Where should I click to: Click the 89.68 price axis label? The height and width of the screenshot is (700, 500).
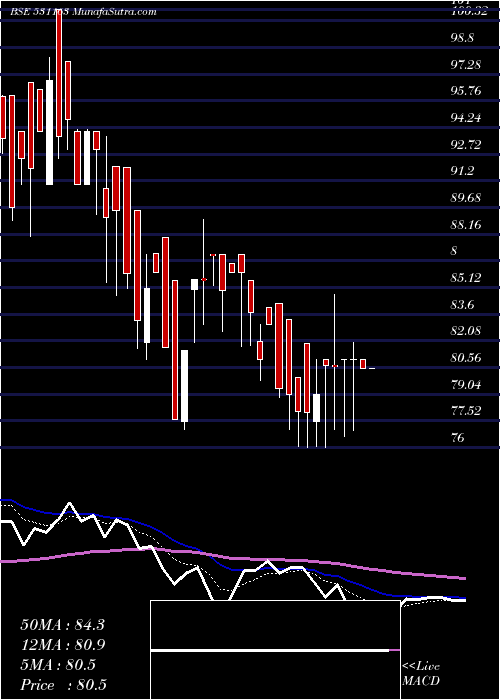click(466, 198)
